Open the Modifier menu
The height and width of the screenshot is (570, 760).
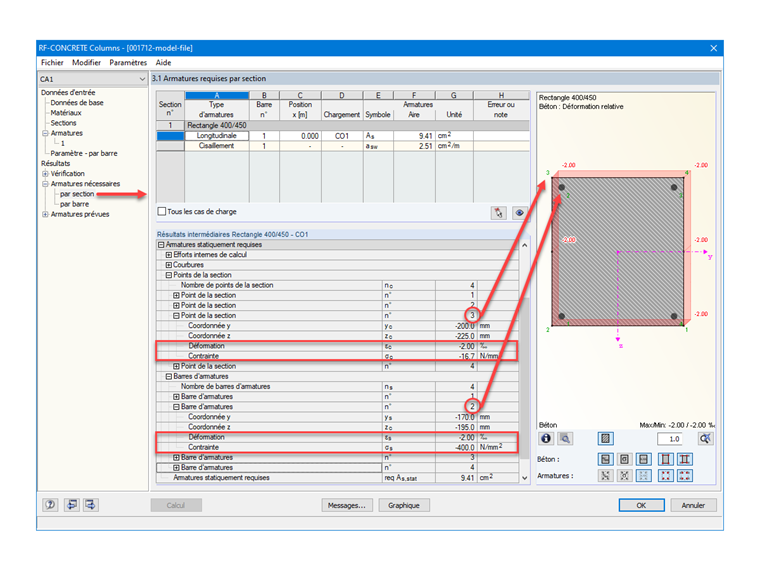(86, 63)
